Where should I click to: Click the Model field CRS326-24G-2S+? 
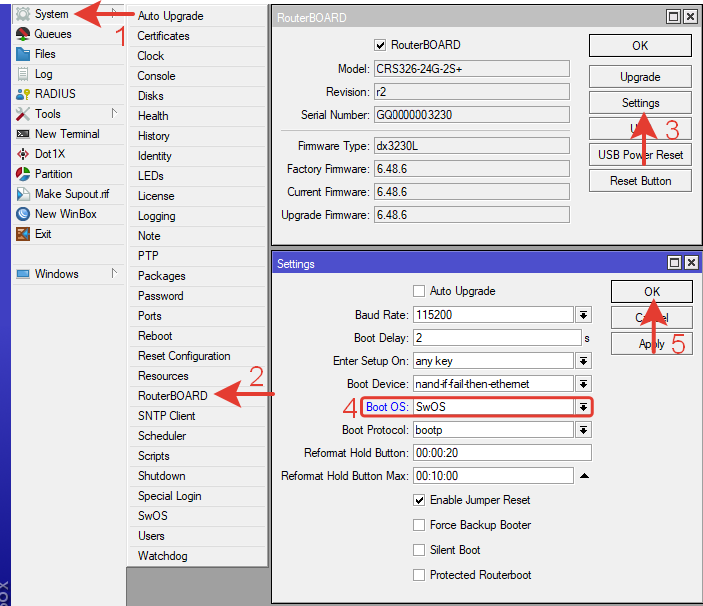pyautogui.click(x=472, y=69)
